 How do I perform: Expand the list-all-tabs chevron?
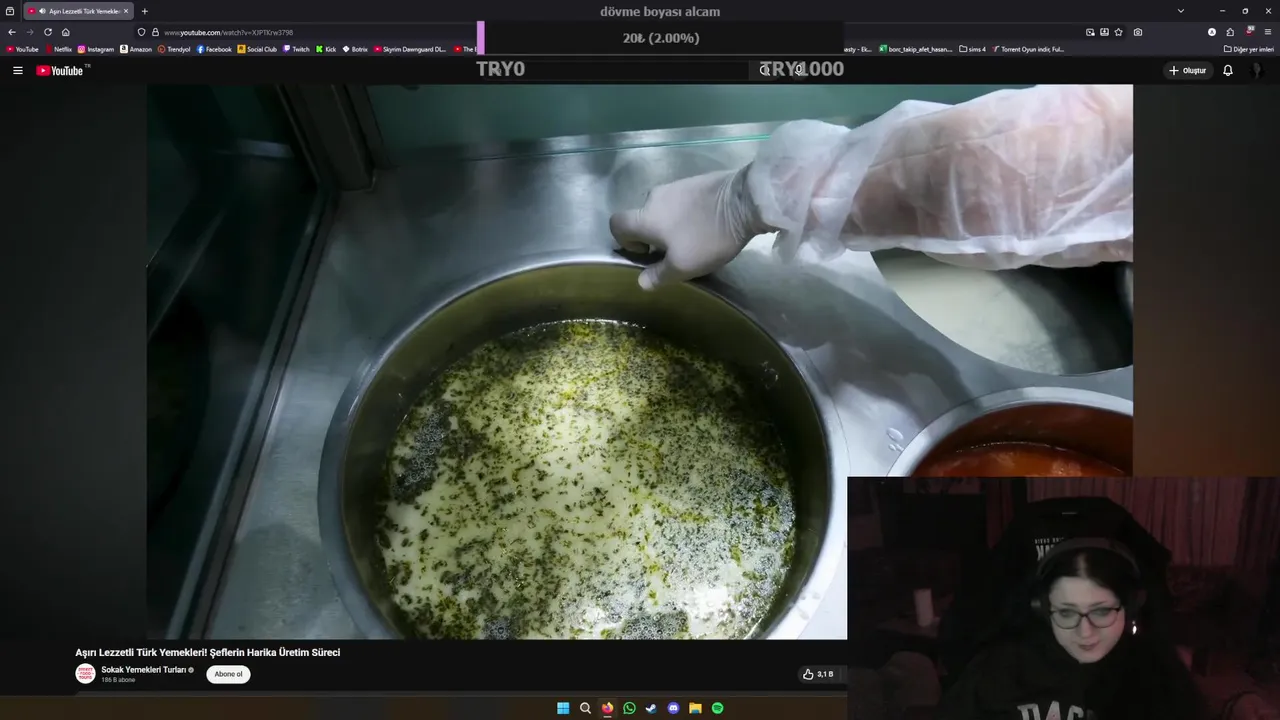pyautogui.click(x=1181, y=11)
